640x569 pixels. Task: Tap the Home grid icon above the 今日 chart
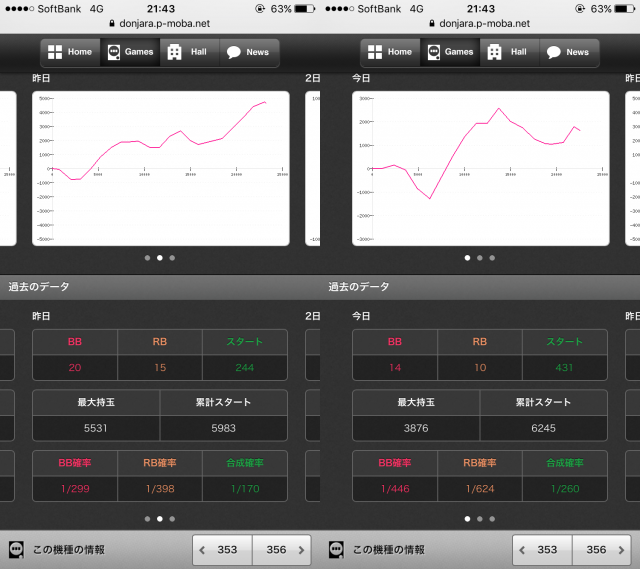click(375, 52)
